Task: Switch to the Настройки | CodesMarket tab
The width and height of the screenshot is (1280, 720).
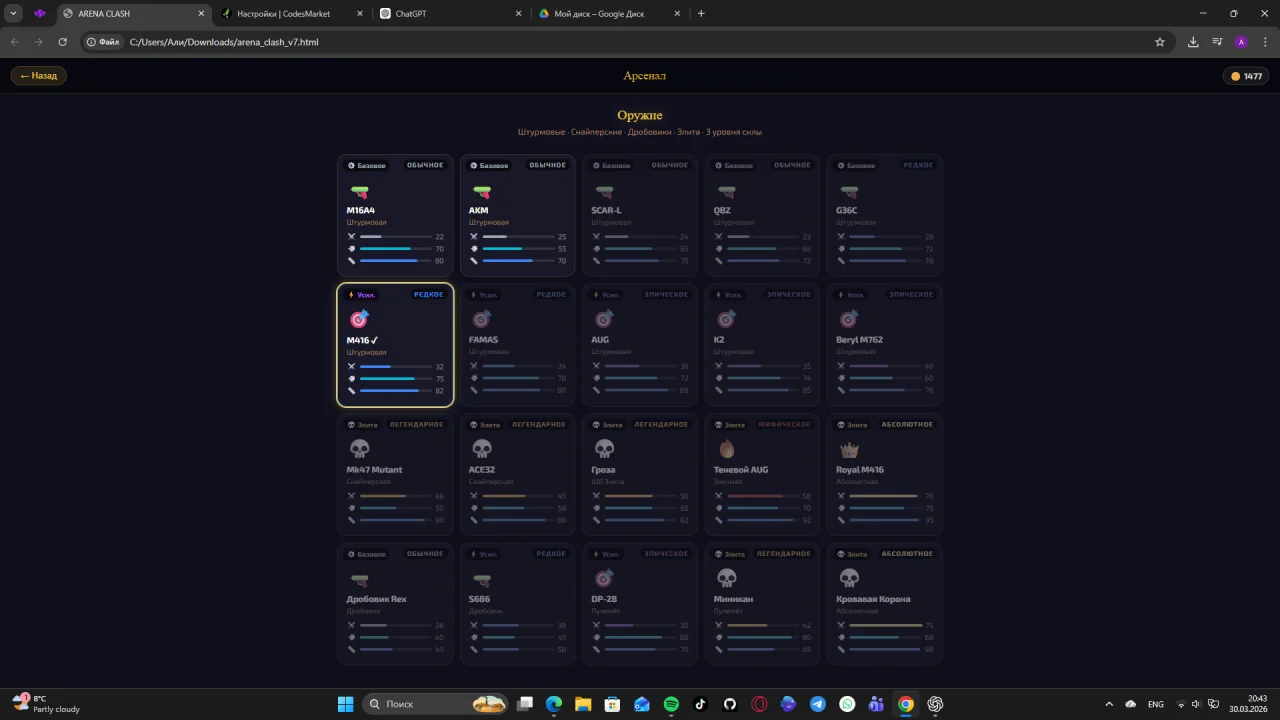Action: click(291, 14)
